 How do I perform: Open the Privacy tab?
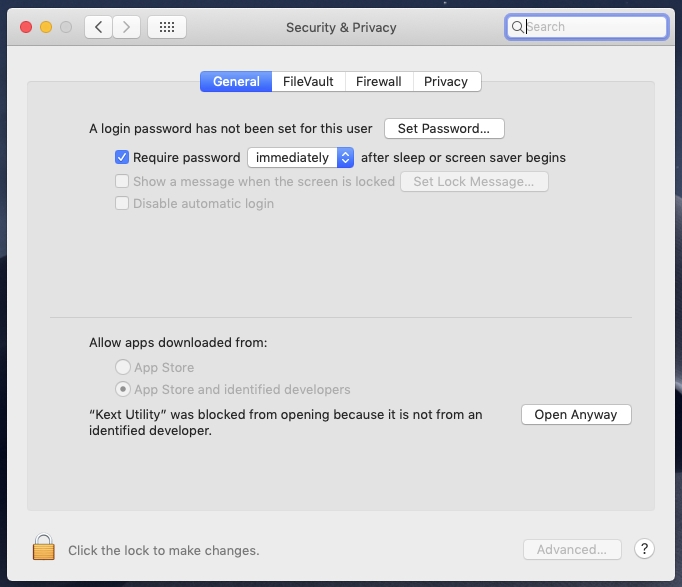(x=446, y=81)
